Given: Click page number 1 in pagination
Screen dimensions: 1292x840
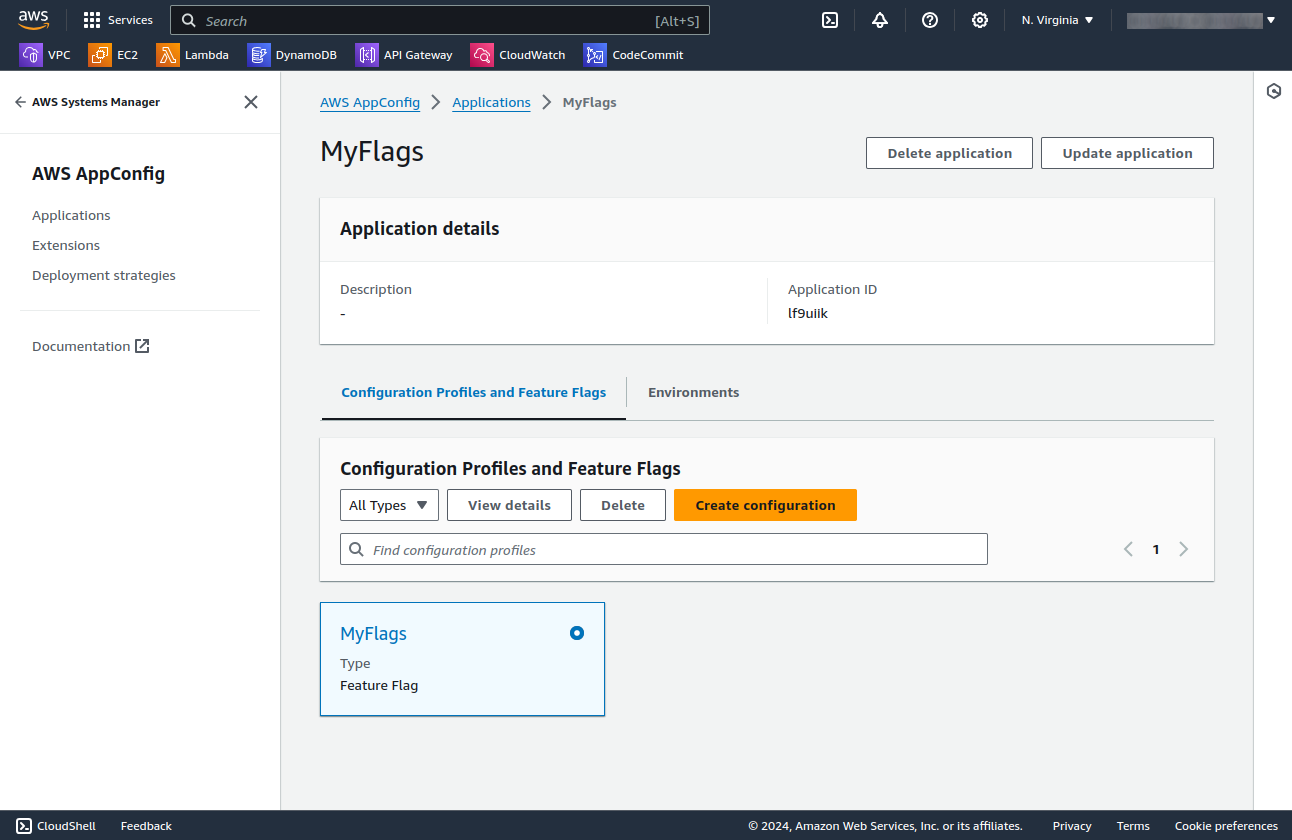Looking at the screenshot, I should point(1156,549).
